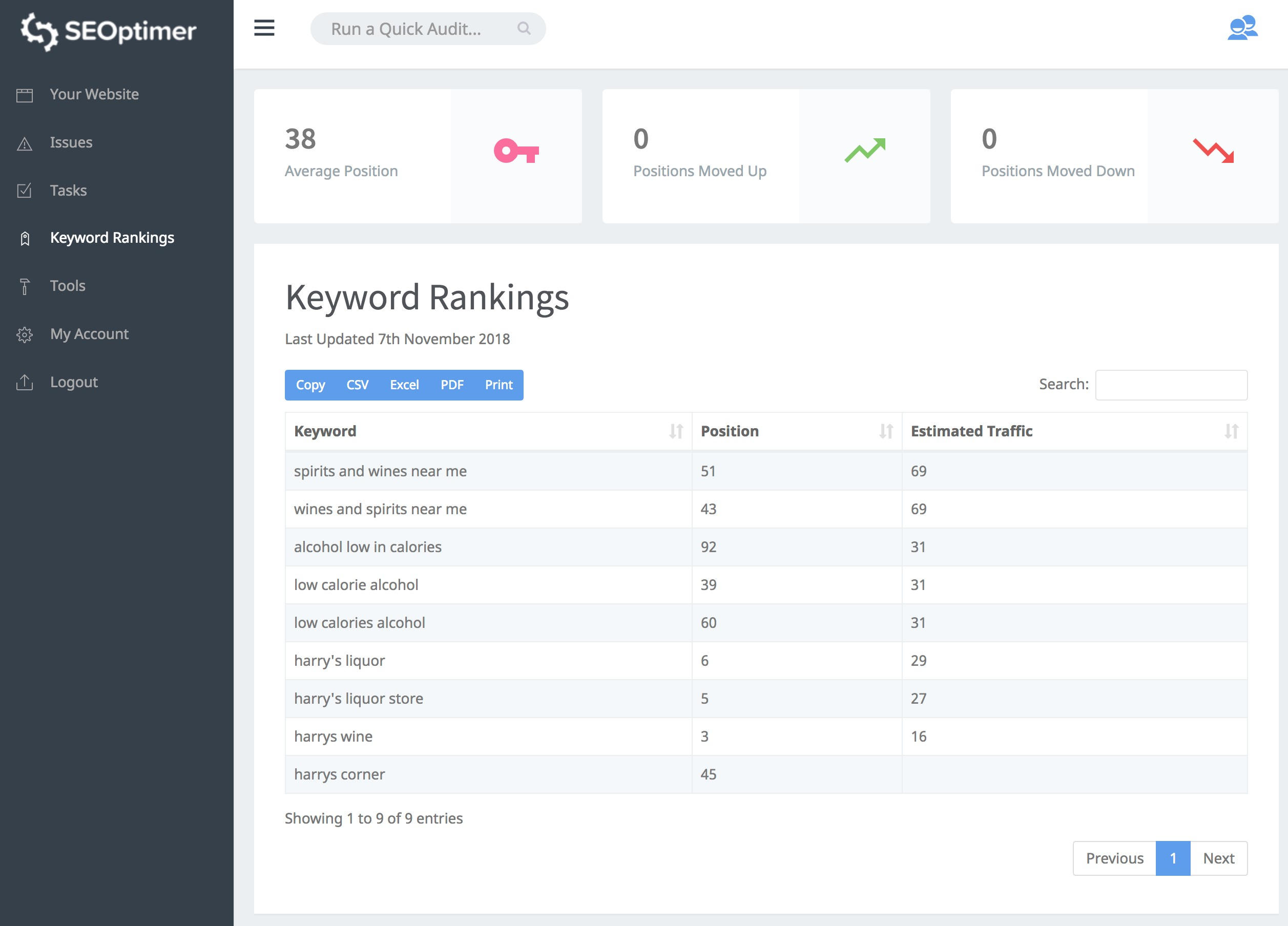Toggle sorting on the Position column

tap(886, 431)
